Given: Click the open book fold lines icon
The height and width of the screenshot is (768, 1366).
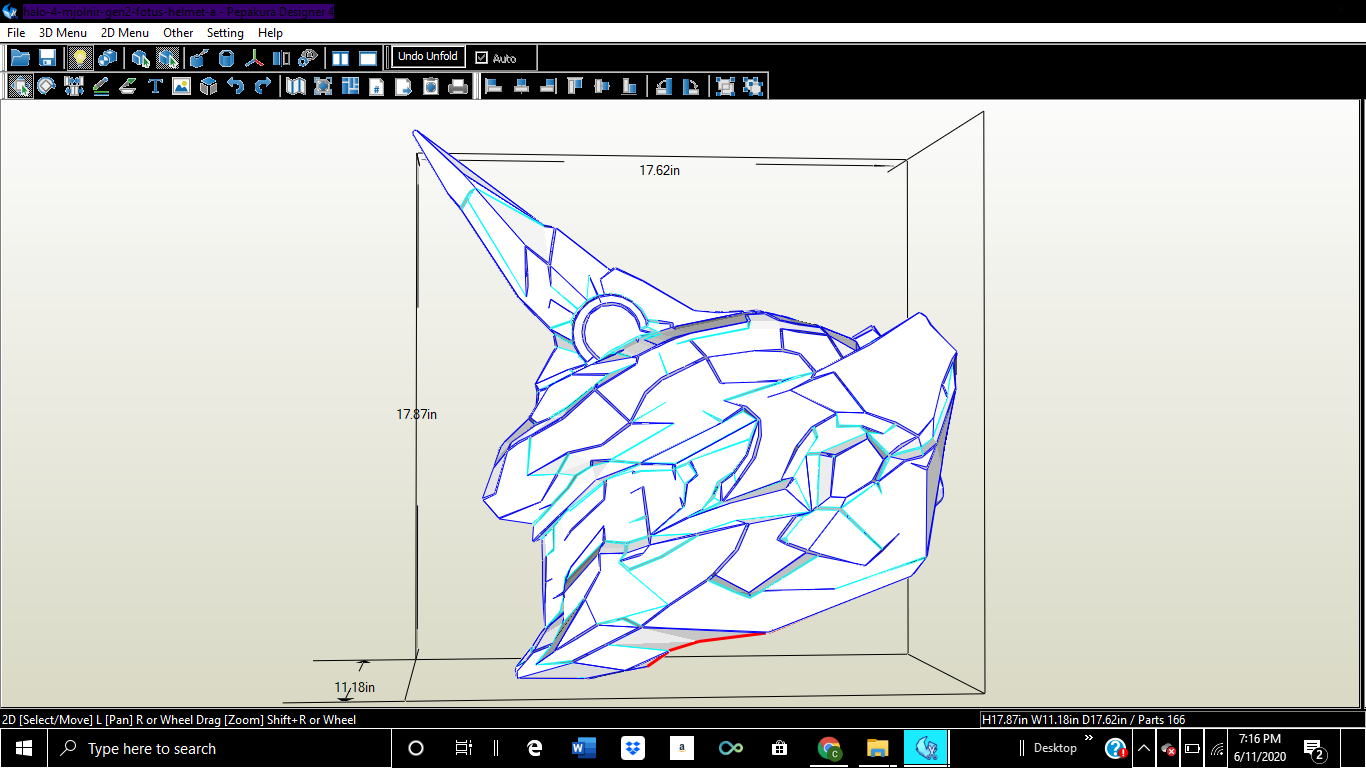Looking at the screenshot, I should pyautogui.click(x=296, y=86).
